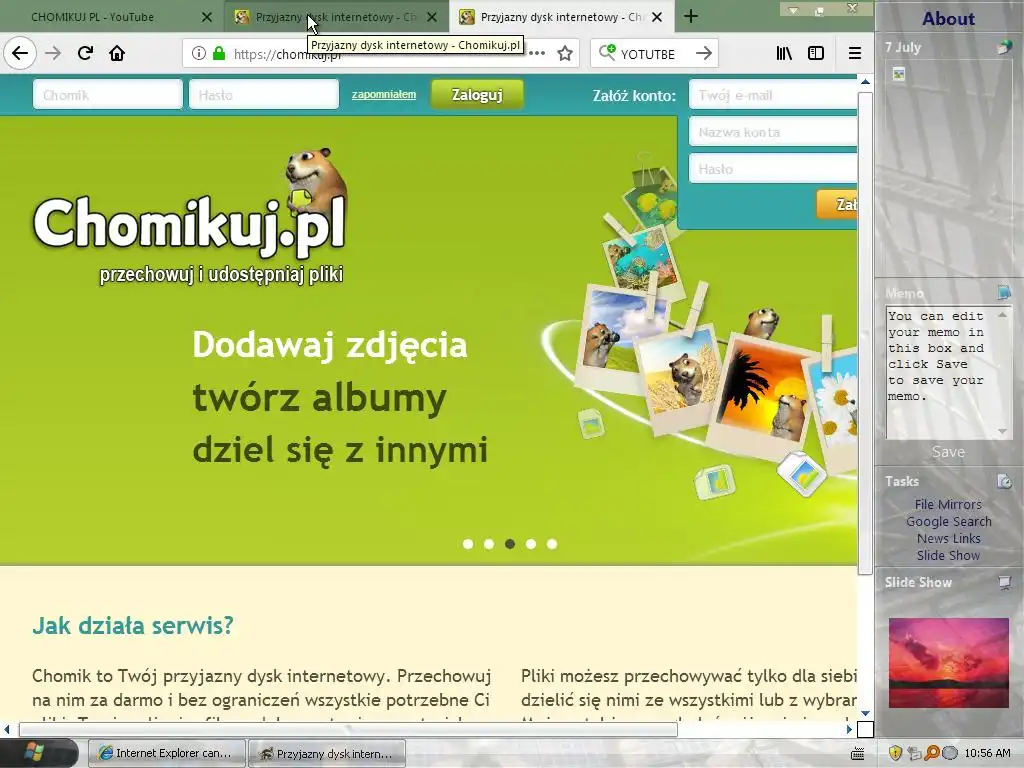Open File Mirrors task link
This screenshot has height=768, width=1024.
pyautogui.click(x=948, y=504)
